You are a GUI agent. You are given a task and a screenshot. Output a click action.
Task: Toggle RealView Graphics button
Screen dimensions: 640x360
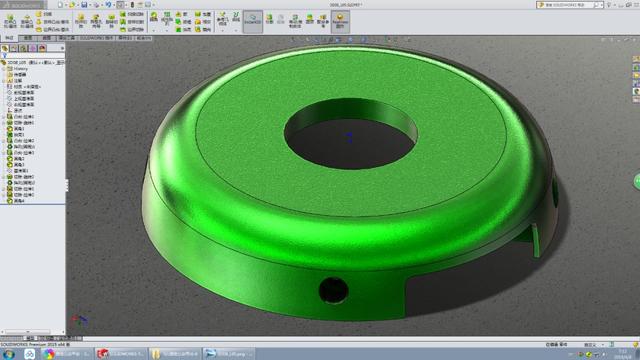(340, 21)
